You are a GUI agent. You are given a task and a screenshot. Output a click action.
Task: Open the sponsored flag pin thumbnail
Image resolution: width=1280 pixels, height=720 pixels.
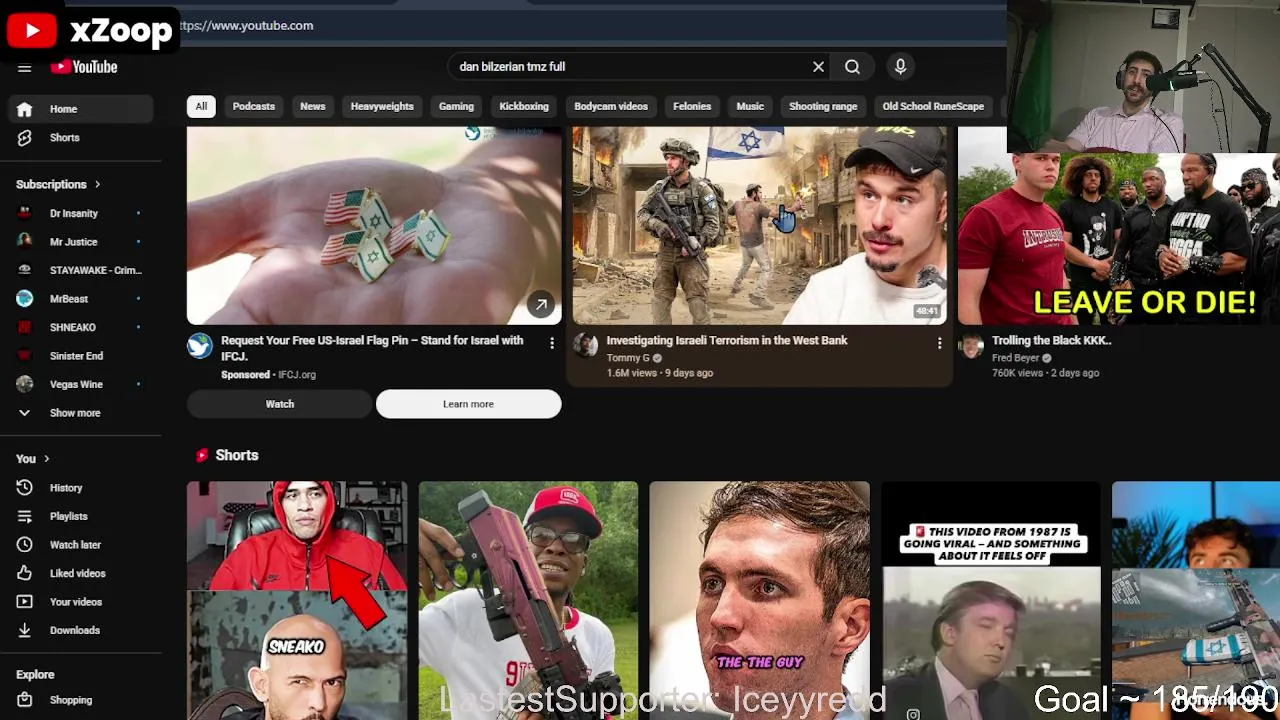pyautogui.click(x=374, y=225)
